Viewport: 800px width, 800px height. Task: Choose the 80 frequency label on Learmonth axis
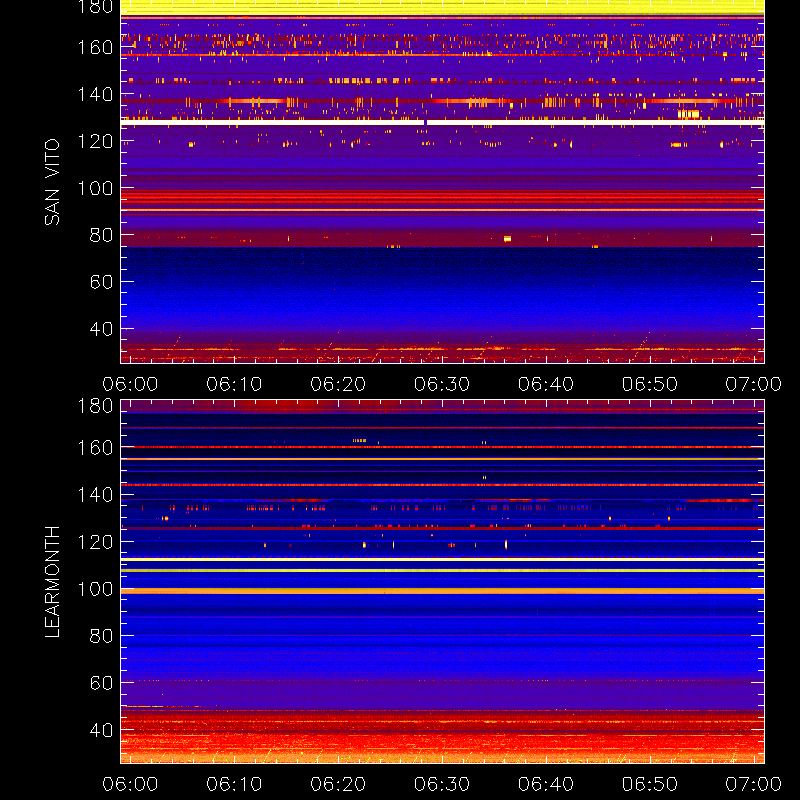click(101, 636)
